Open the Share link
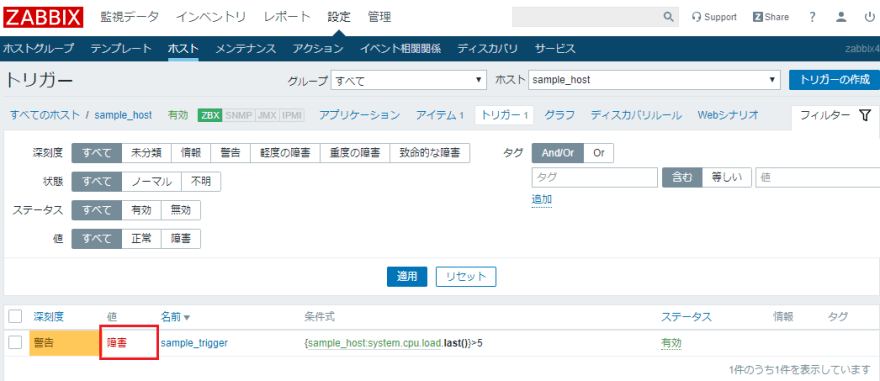The height and width of the screenshot is (381, 880). point(771,17)
